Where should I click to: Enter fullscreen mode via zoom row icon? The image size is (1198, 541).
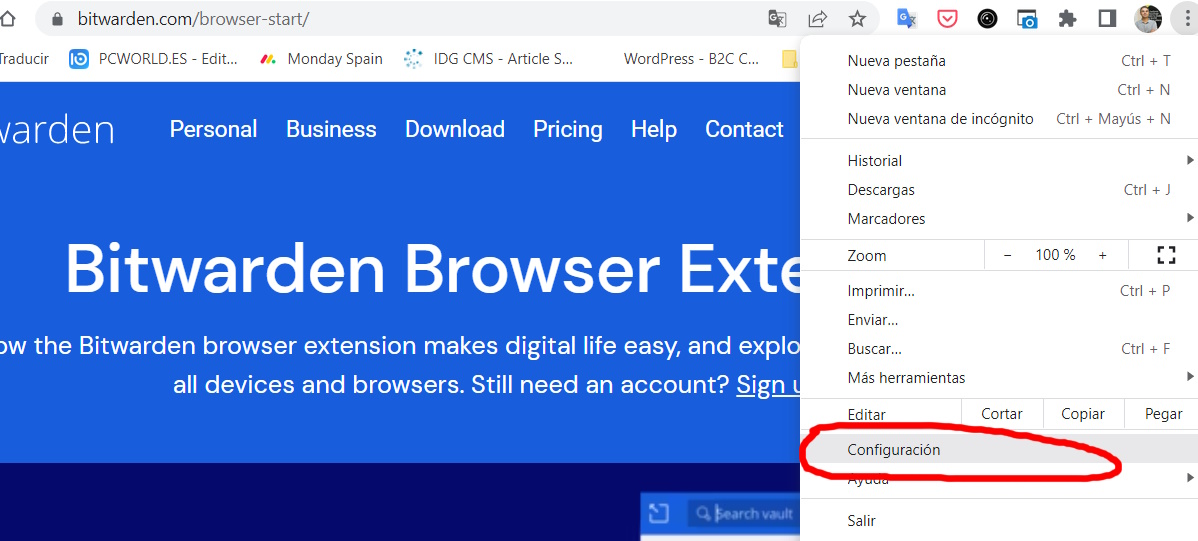coord(1166,255)
